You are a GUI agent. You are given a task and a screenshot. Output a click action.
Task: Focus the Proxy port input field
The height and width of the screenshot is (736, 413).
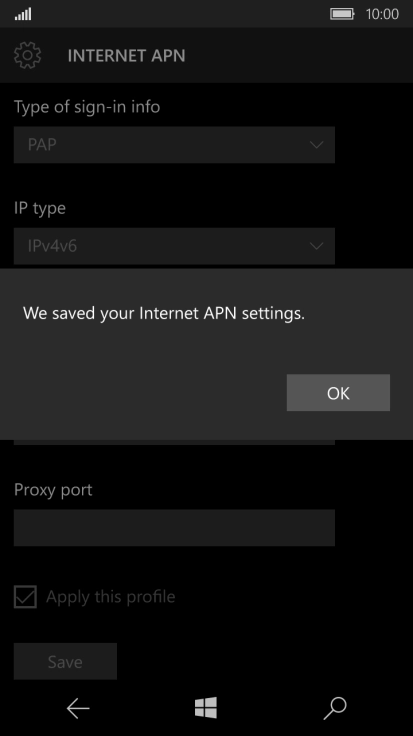tap(174, 528)
